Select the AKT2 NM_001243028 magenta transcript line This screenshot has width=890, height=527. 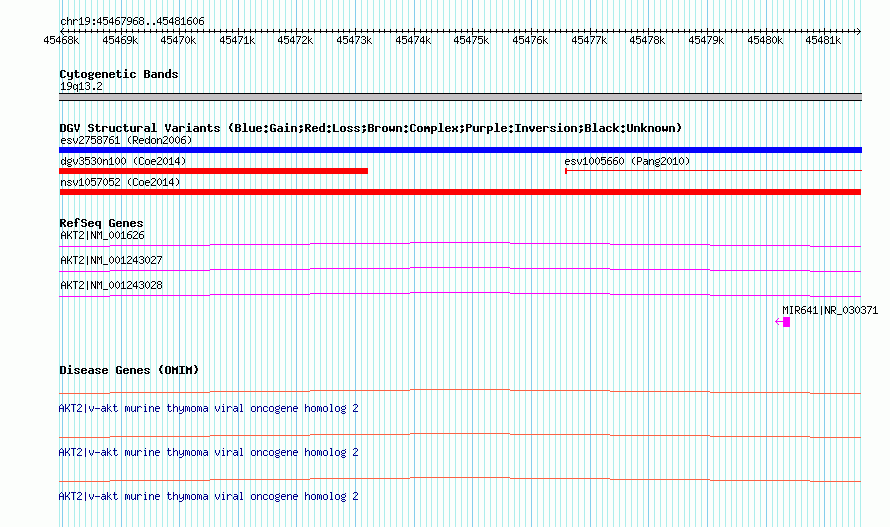click(460, 294)
